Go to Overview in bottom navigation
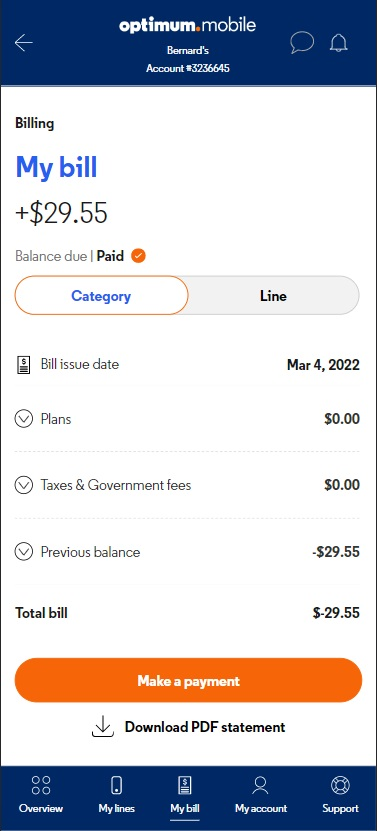Image resolution: width=377 pixels, height=831 pixels. click(41, 794)
